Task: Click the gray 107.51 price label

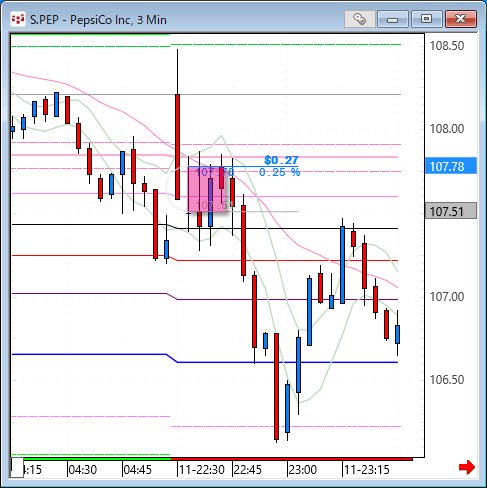Action: coord(451,211)
